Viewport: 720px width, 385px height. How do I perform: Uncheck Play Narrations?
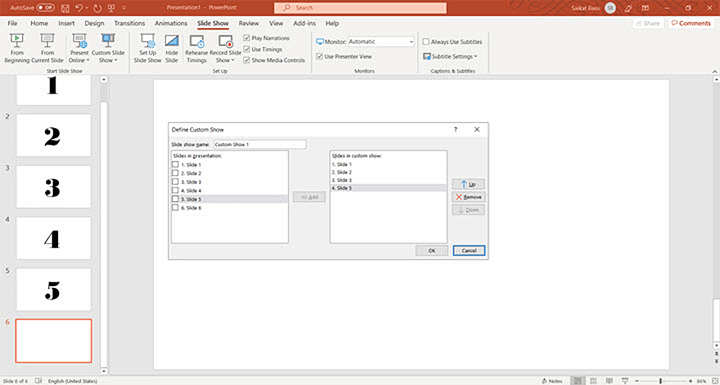coord(247,38)
